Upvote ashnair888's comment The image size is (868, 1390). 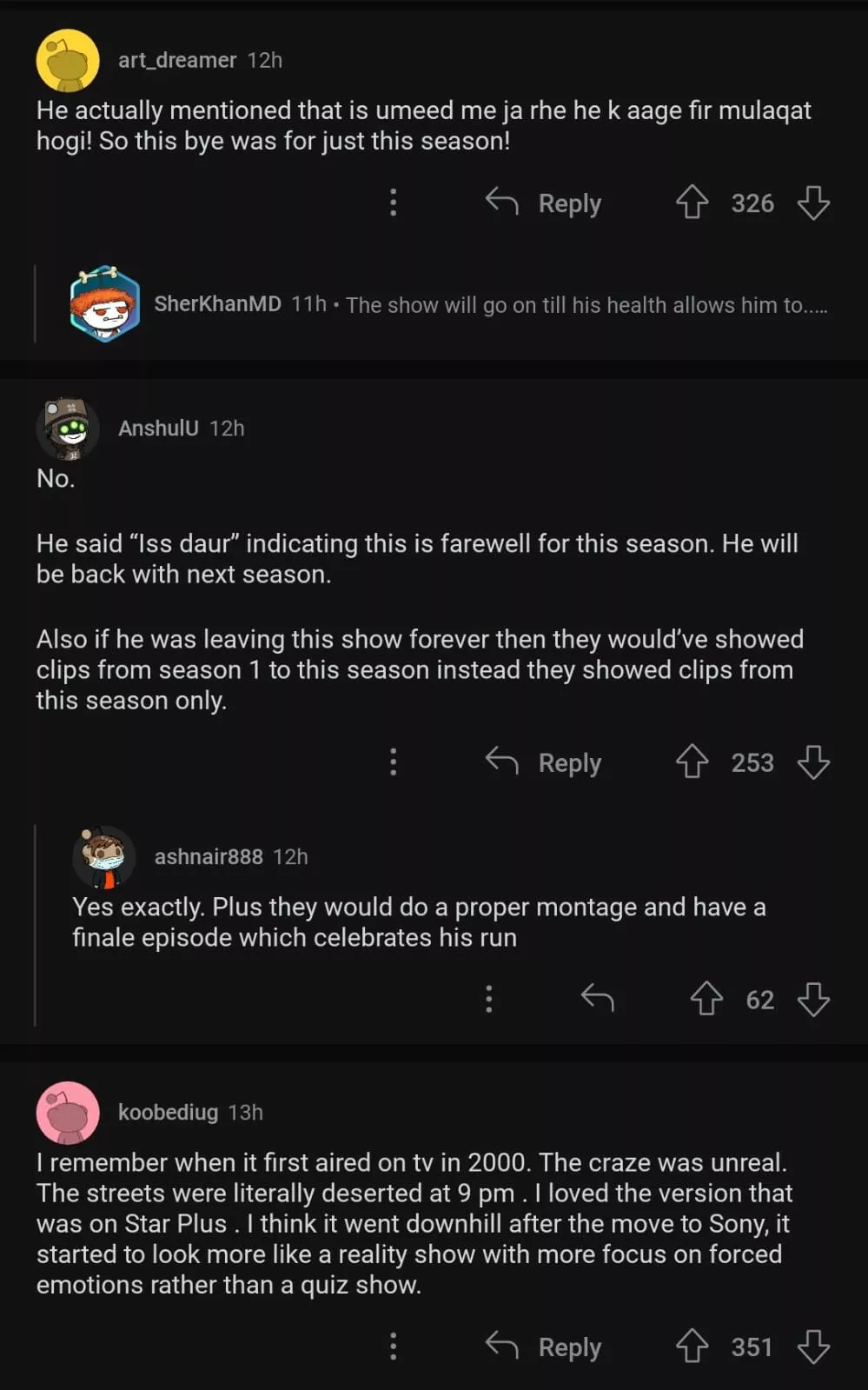pos(706,999)
